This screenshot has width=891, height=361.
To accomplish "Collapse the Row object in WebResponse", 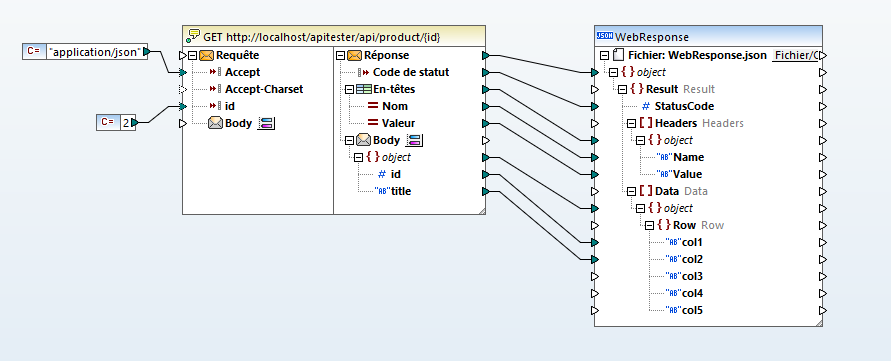I will coord(649,226).
